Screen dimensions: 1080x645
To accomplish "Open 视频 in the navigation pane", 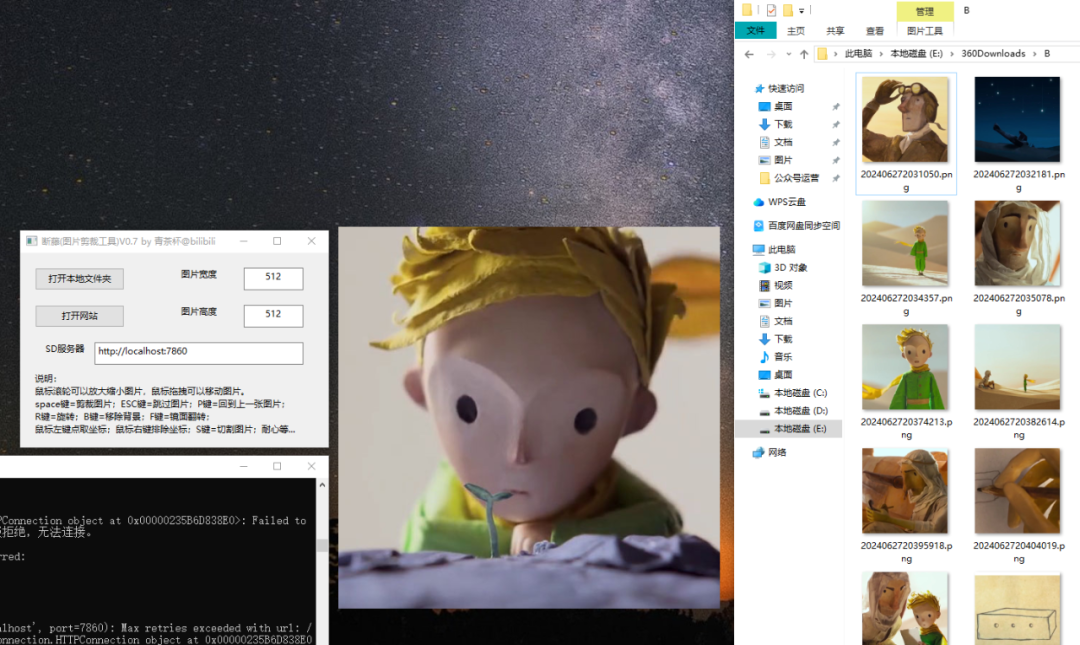I will tap(783, 286).
